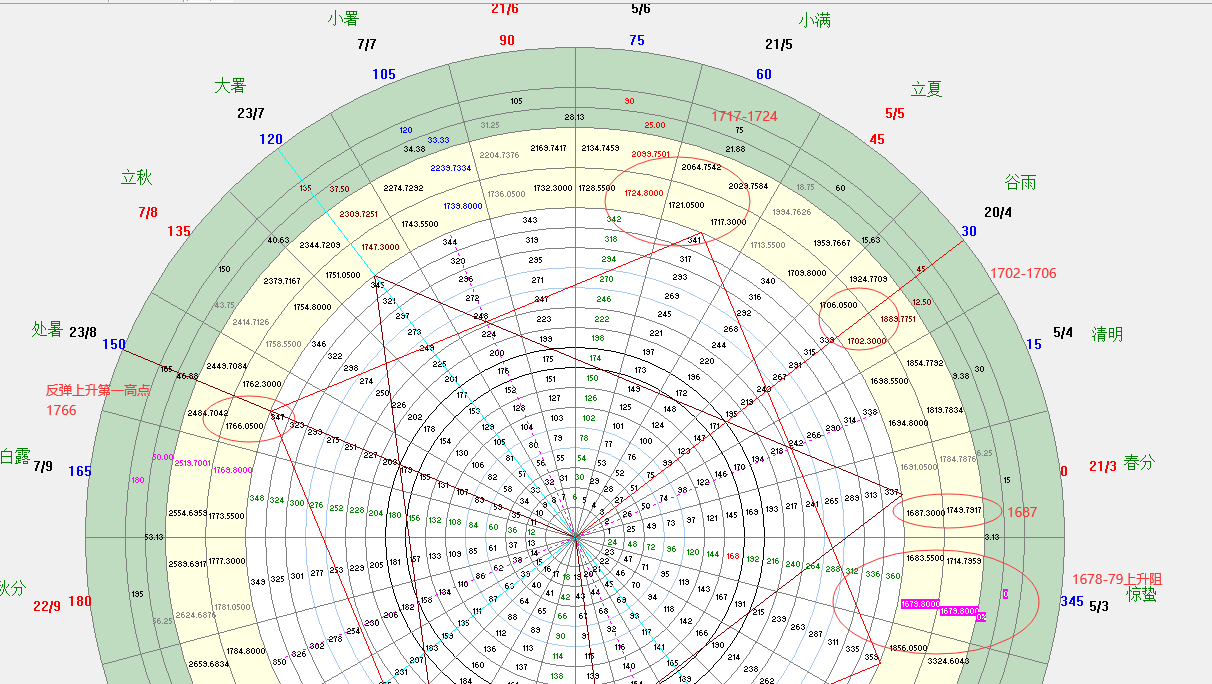Viewport: 1212px width, 684px height.
Task: Click the 小满 solar term label
Action: tap(814, 20)
